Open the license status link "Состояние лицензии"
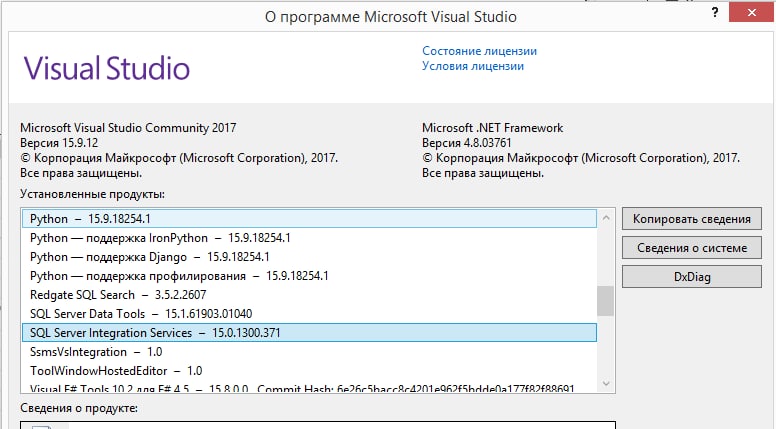The height and width of the screenshot is (429, 776). [x=479, y=51]
